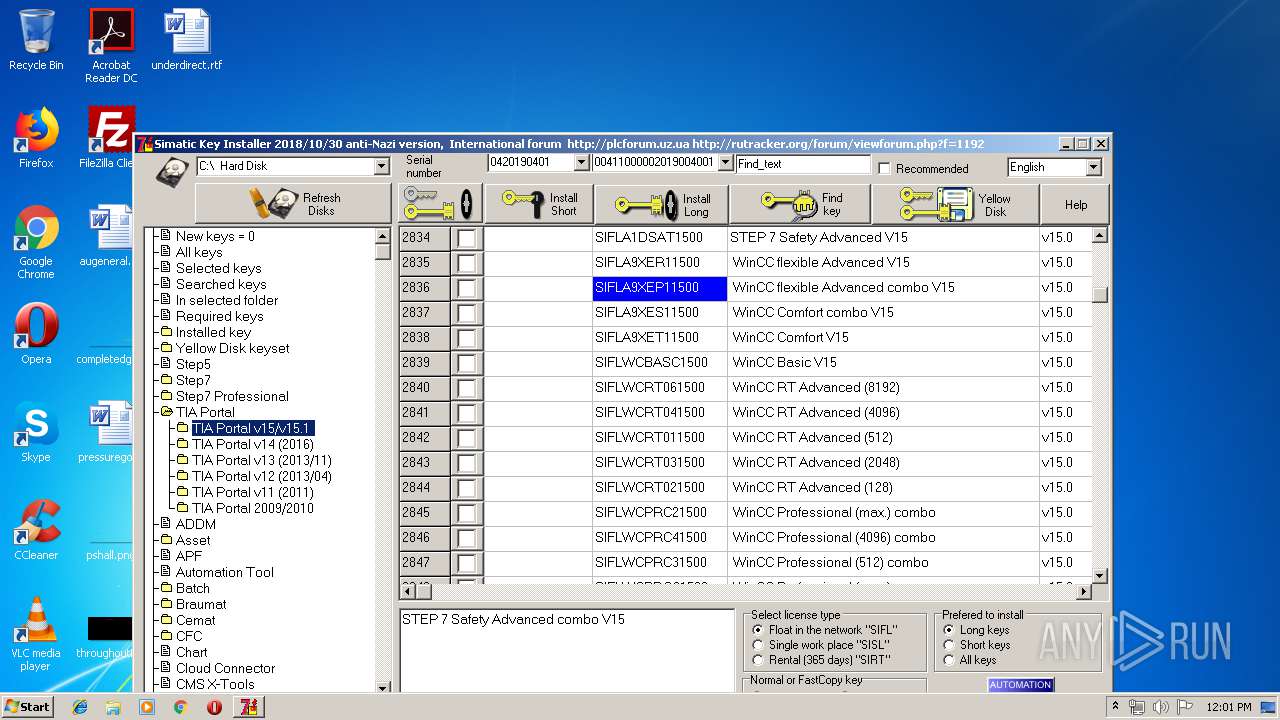Click the yellow key toolbar button
Screen dimensions: 1280x720
[x=441, y=204]
